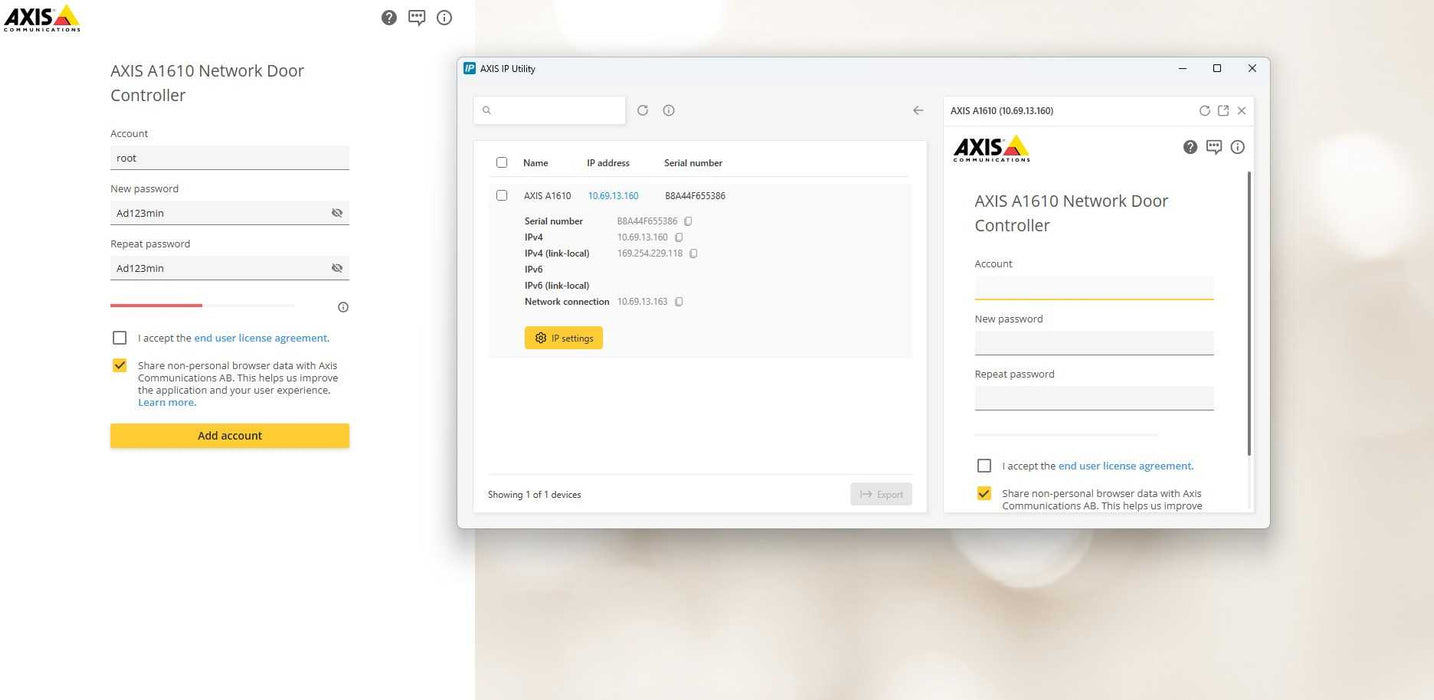Click the Export button in AXIS IP Utility
Screen dimensions: 1434x700
coord(881,494)
